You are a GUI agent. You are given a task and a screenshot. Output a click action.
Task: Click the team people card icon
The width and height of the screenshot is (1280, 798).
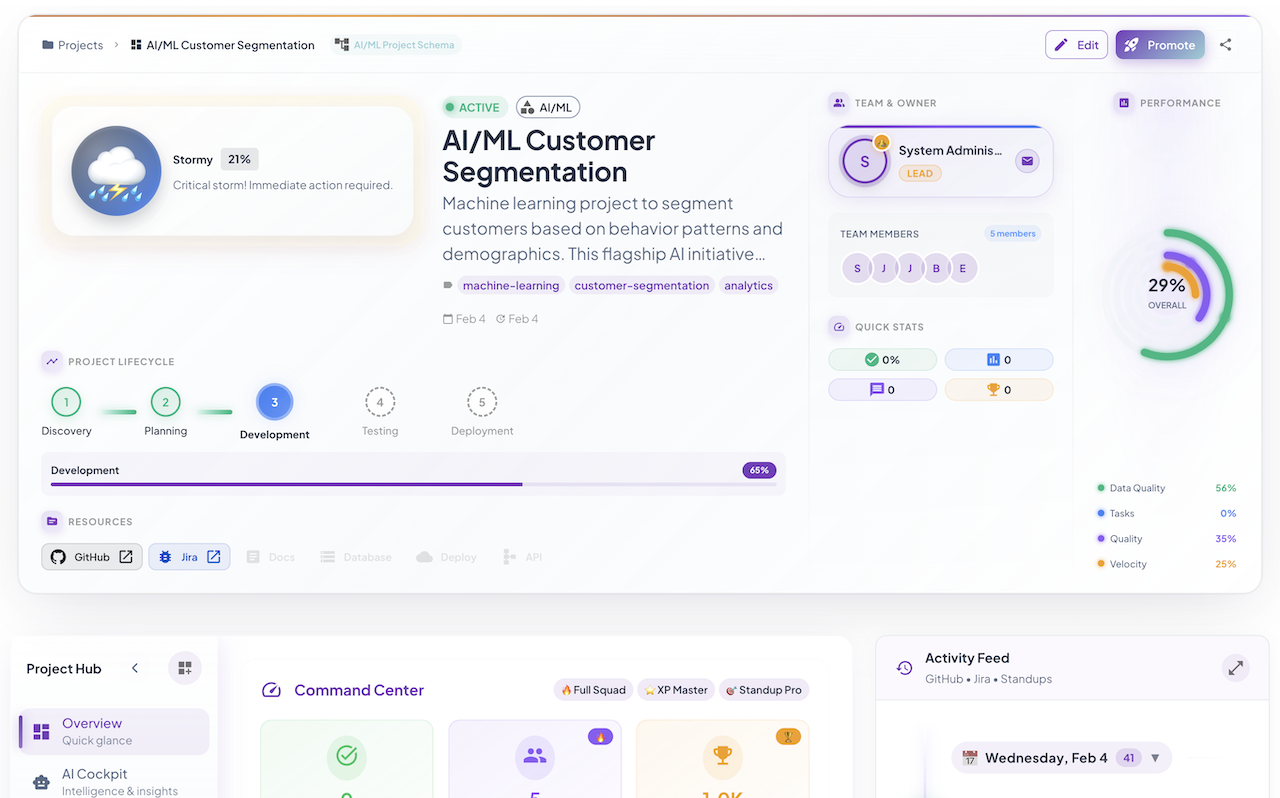coord(535,757)
